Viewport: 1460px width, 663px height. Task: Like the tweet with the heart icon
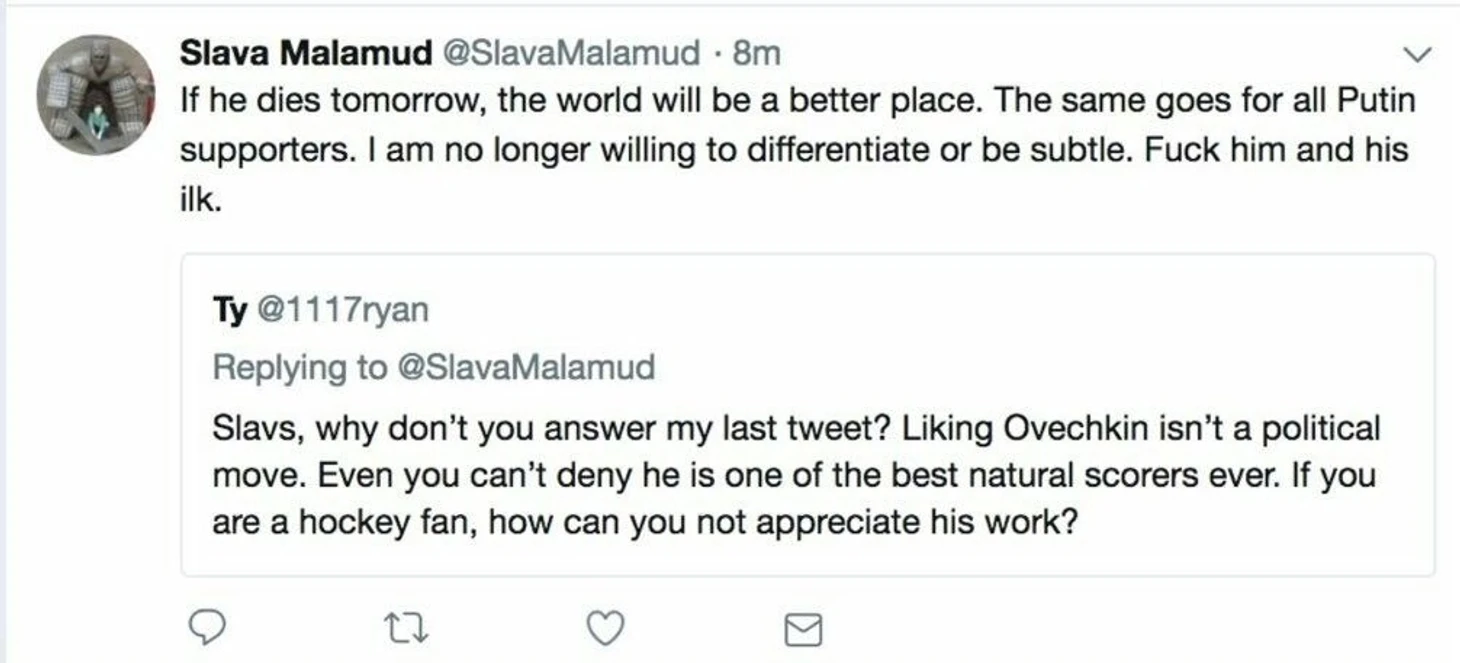pos(604,627)
